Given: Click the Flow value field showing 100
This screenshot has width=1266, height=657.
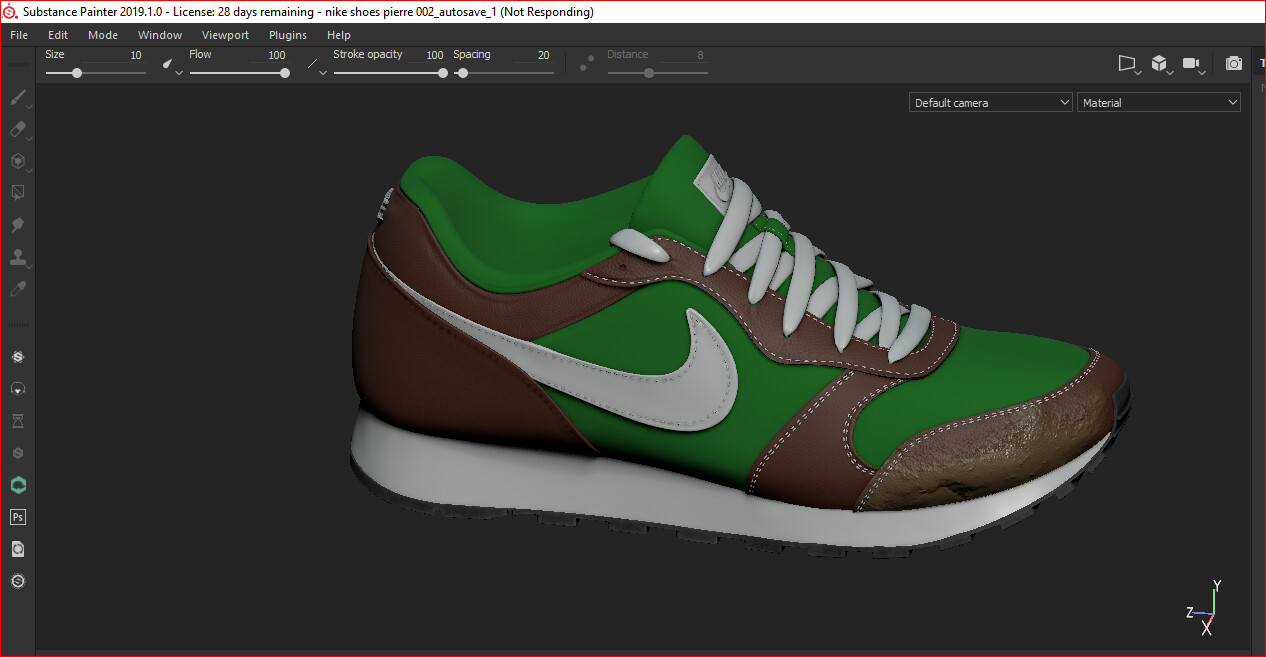Looking at the screenshot, I should [268, 55].
